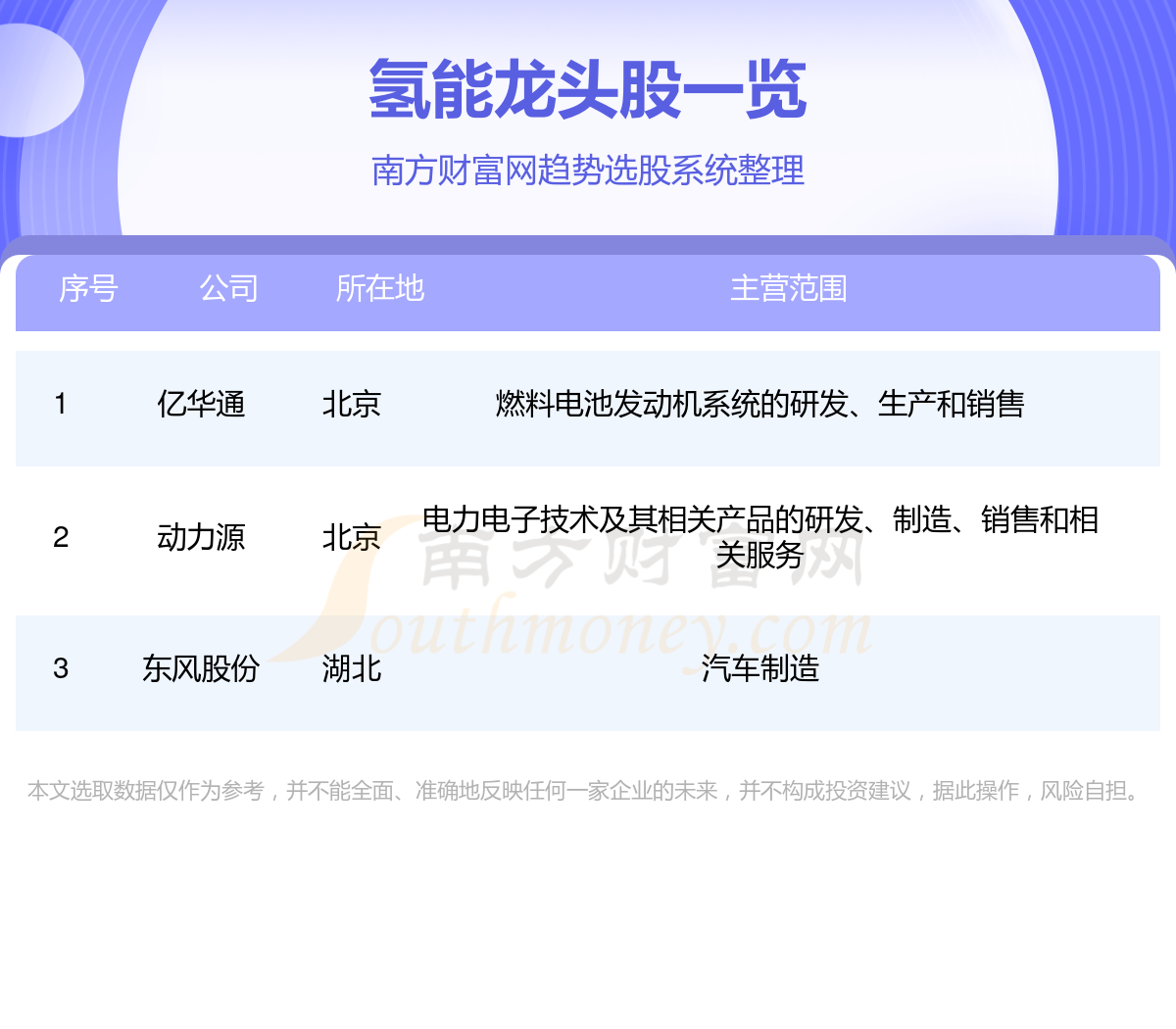Click the title 氢能龙头股一览

(x=588, y=89)
